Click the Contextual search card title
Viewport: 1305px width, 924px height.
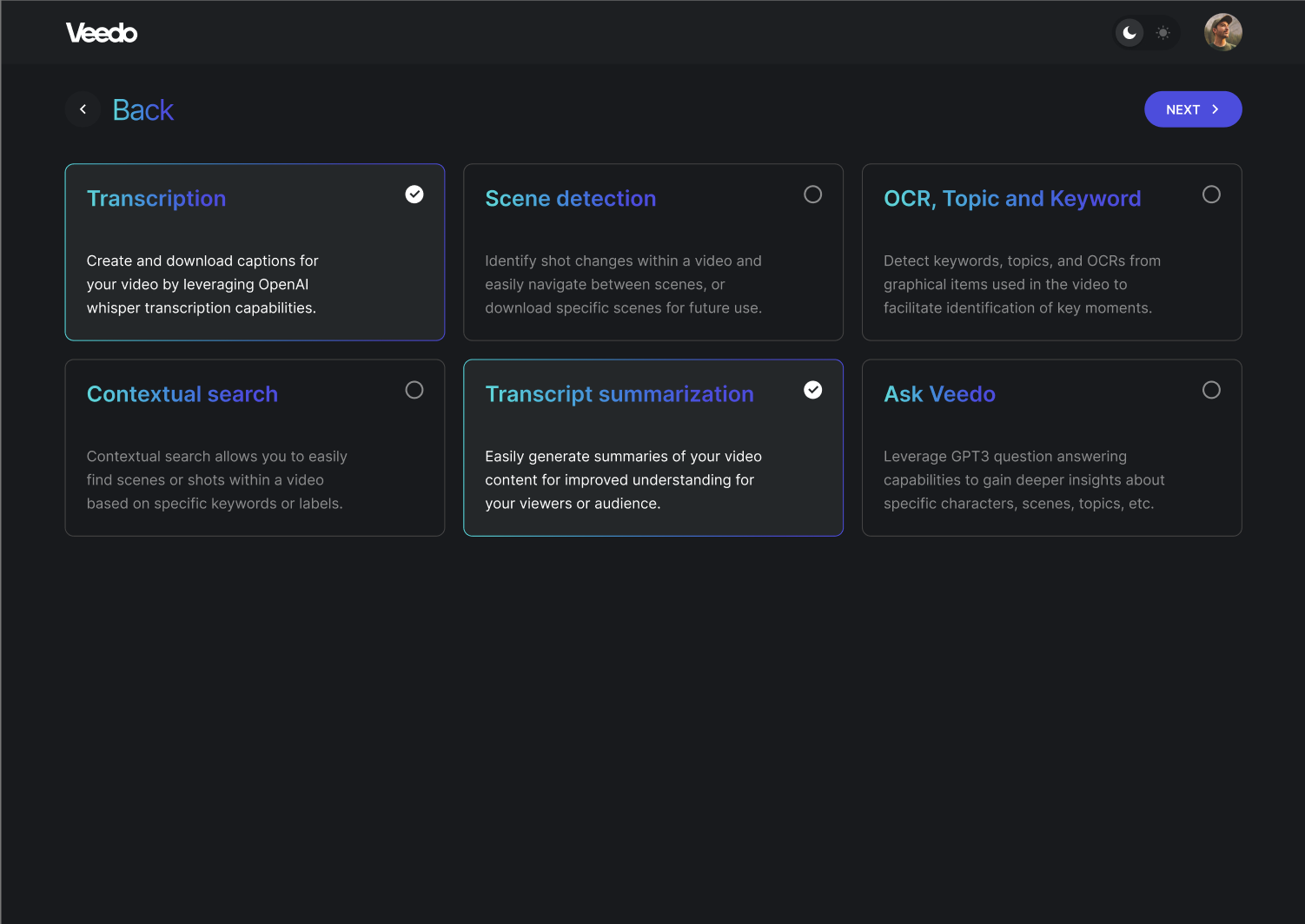click(182, 394)
